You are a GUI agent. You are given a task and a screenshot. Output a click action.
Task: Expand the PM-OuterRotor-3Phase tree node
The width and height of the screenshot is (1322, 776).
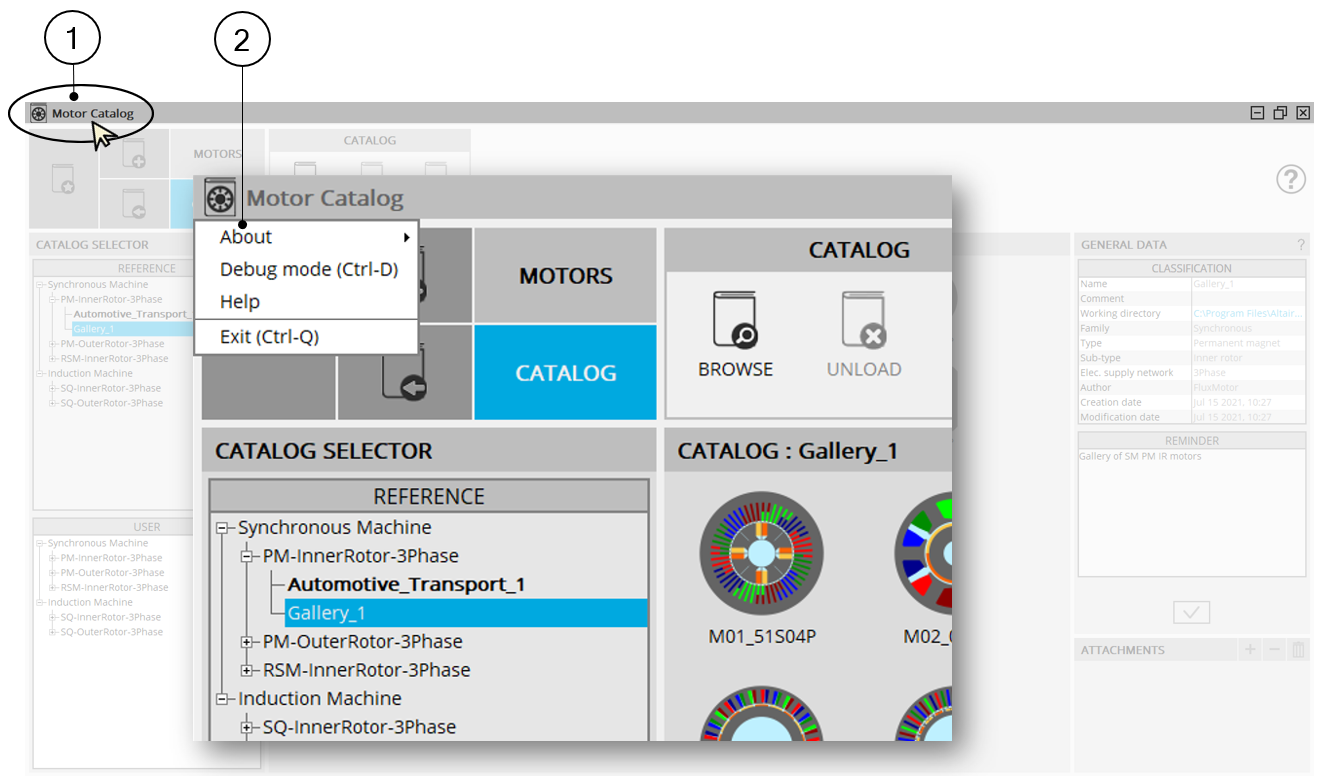(x=247, y=642)
